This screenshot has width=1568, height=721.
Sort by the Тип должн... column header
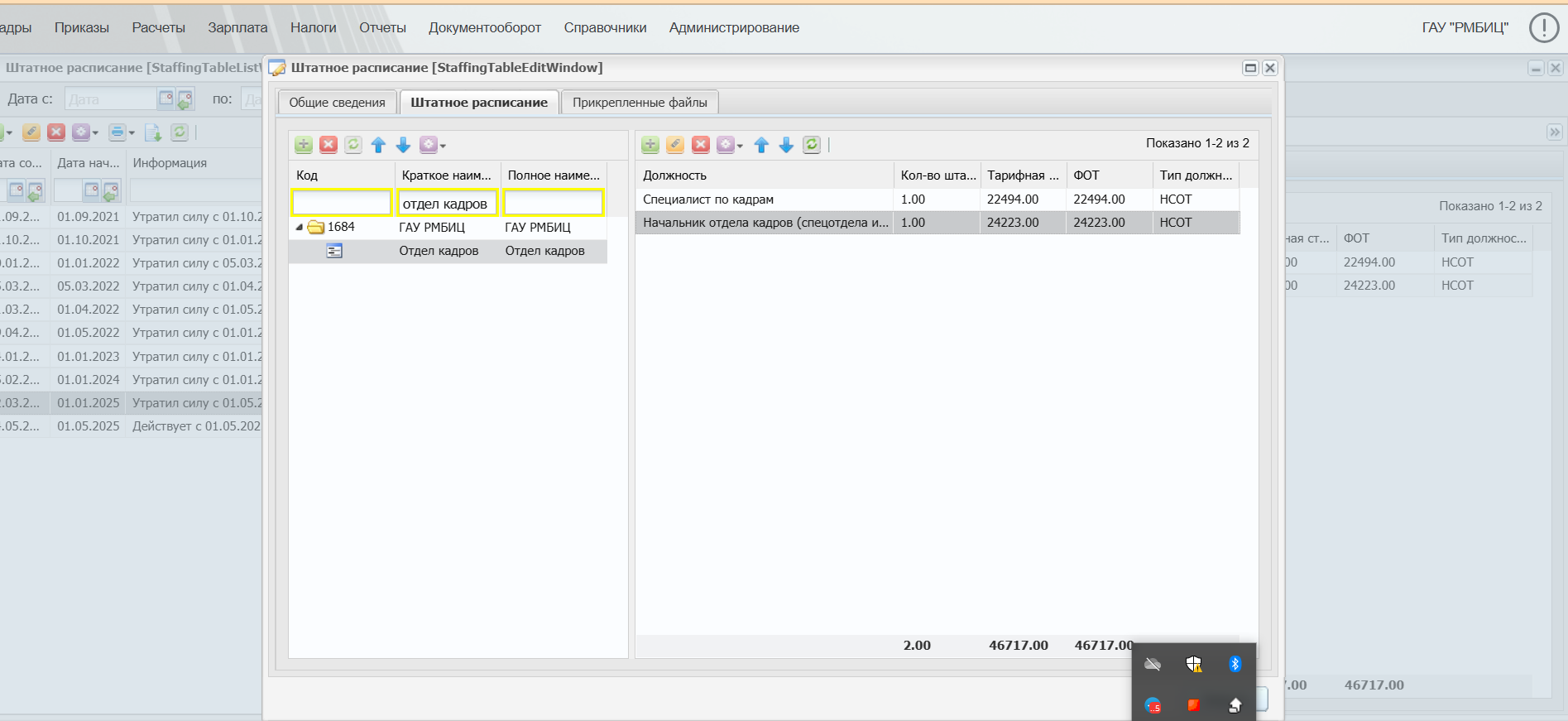click(x=1196, y=175)
